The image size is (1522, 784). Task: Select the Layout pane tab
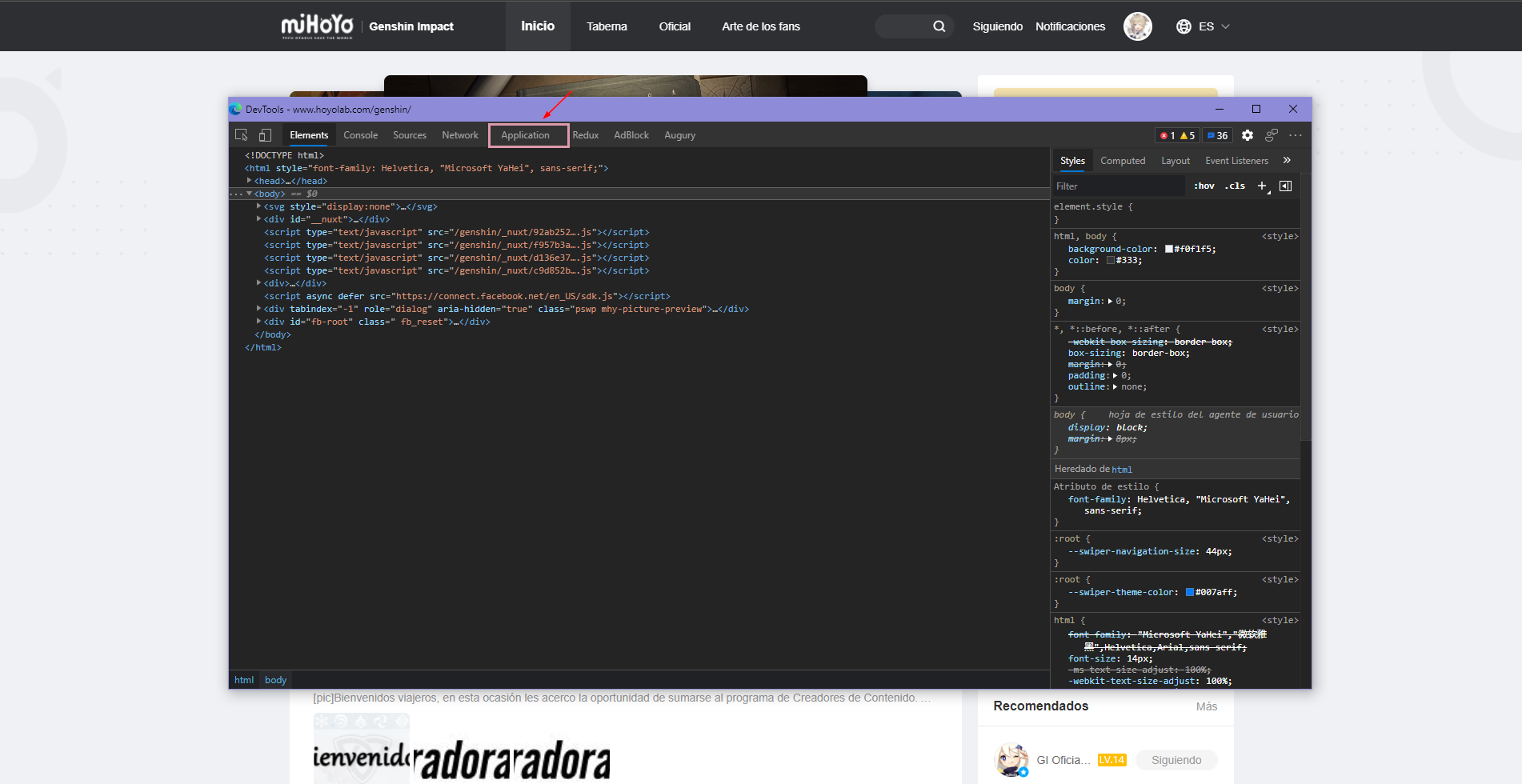(x=1176, y=161)
